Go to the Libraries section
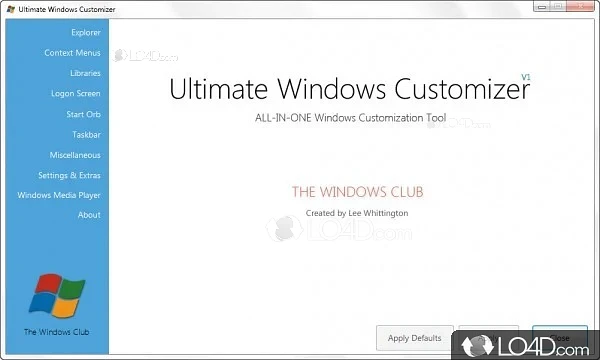600x360 pixels. pos(85,73)
